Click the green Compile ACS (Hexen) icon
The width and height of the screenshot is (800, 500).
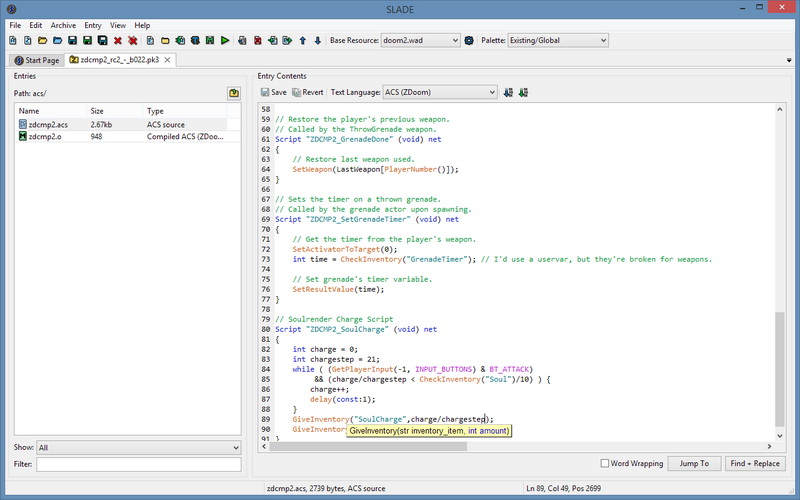(523, 92)
